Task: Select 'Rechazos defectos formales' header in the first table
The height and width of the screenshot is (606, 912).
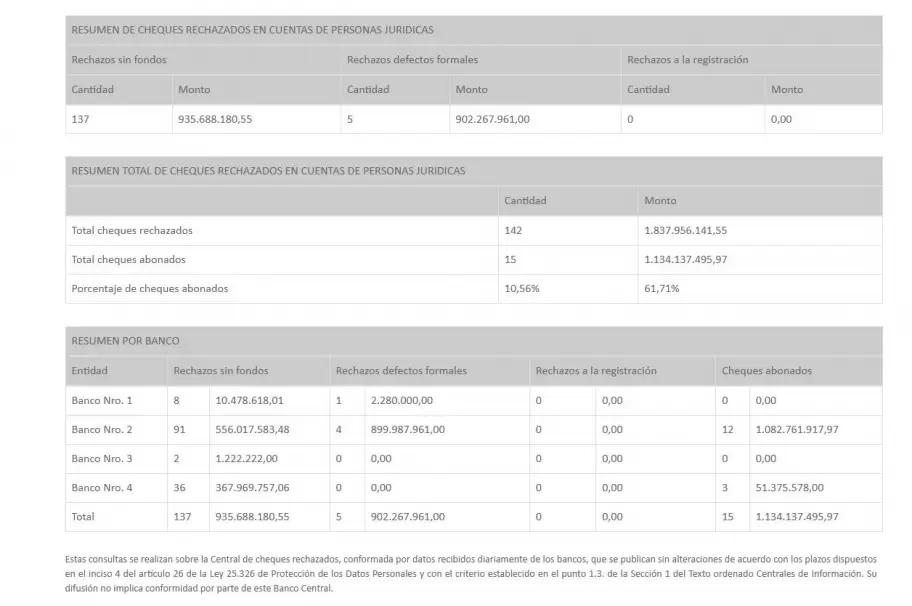Action: (x=412, y=59)
